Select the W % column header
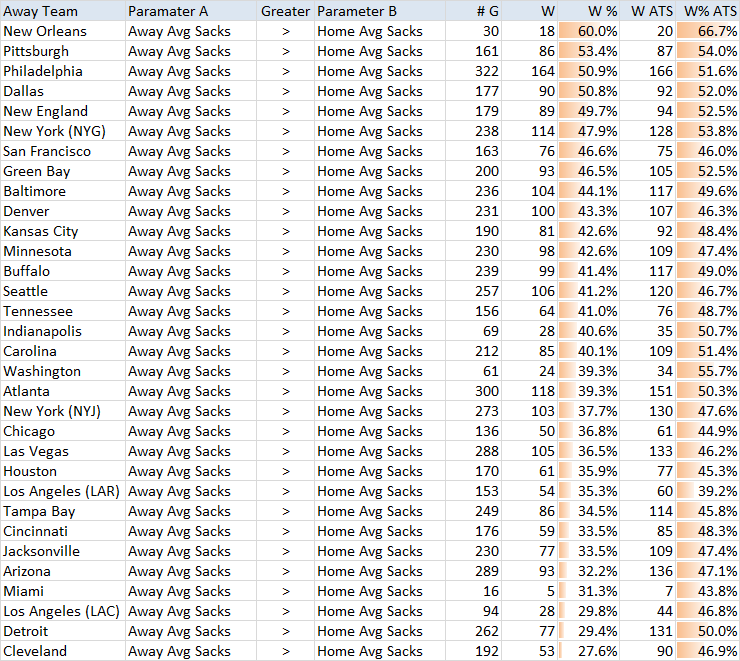This screenshot has height=661, width=740. tap(589, 10)
